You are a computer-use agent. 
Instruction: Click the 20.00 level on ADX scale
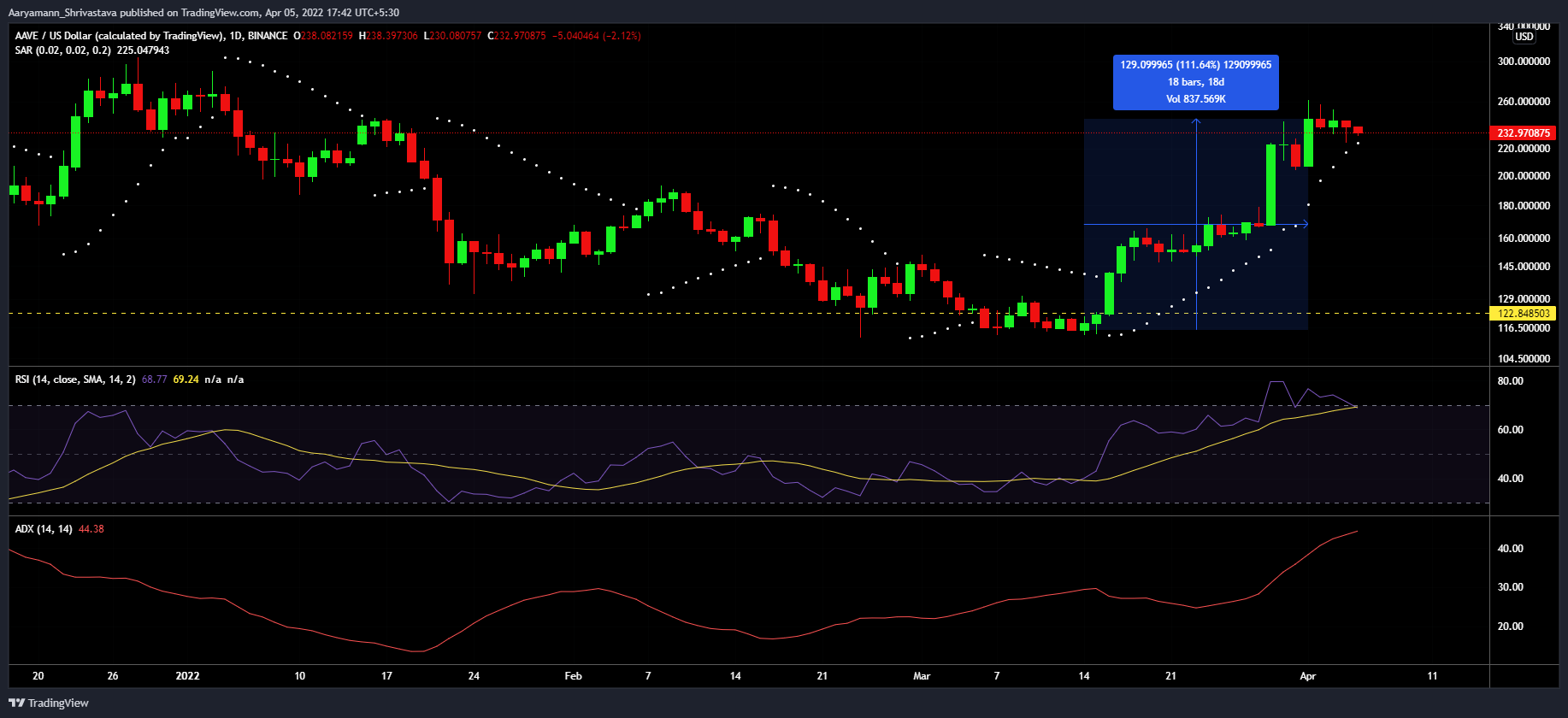1510,627
